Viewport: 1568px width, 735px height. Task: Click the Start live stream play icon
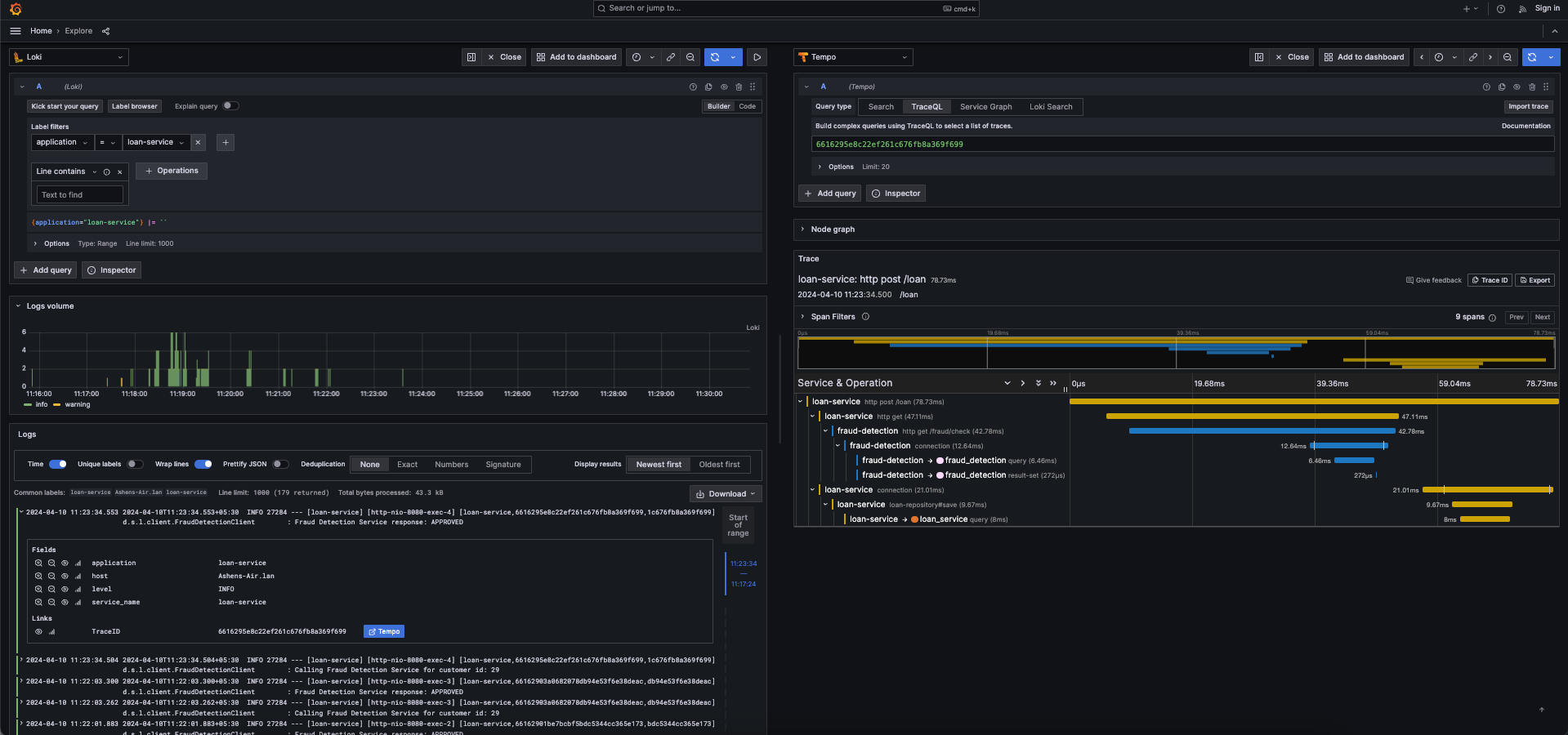(x=757, y=57)
